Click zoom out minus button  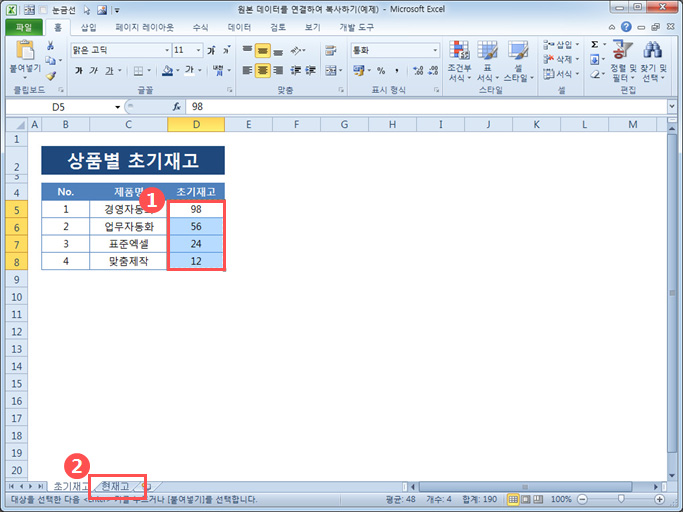pyautogui.click(x=582, y=499)
